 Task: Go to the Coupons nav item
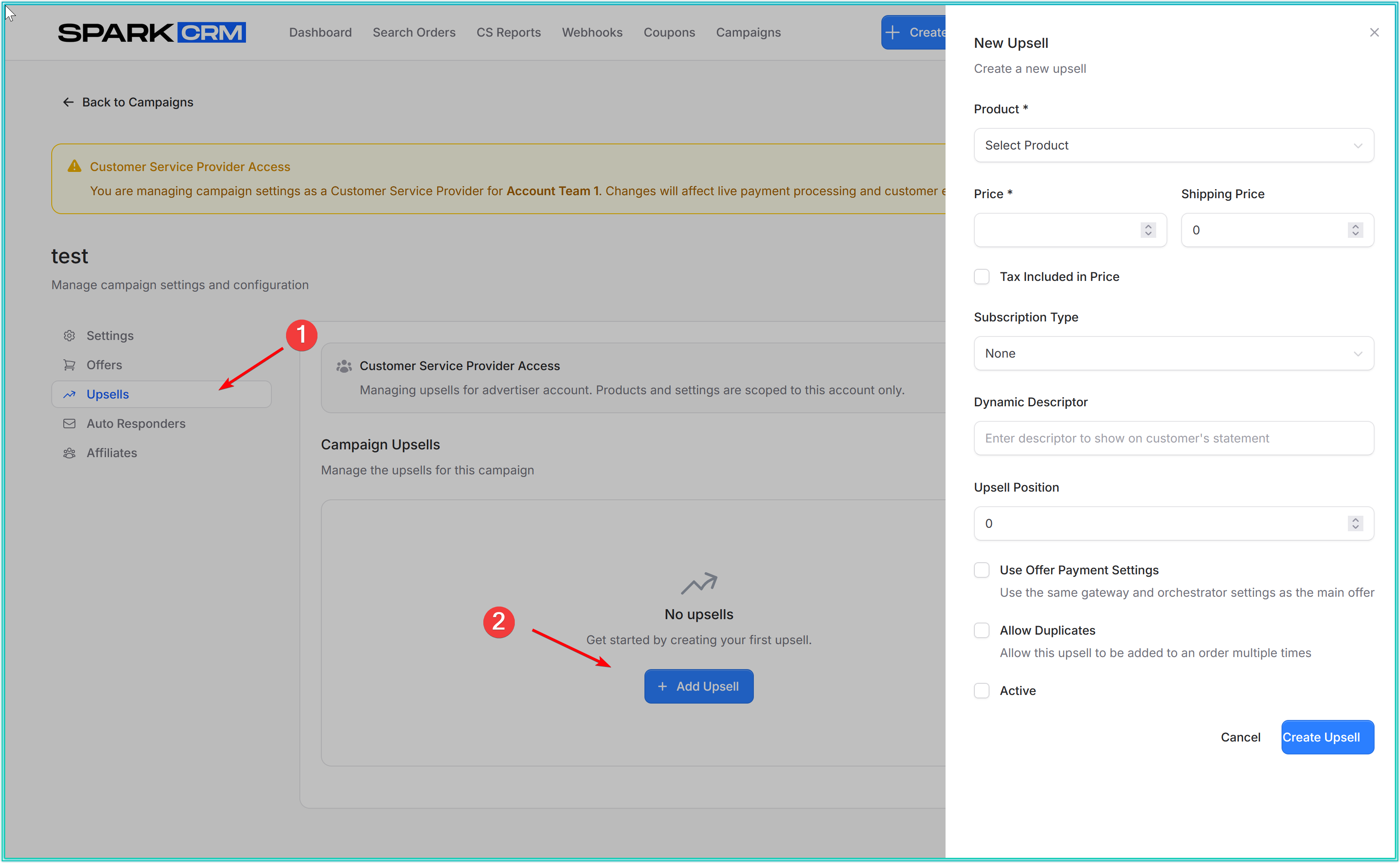coord(669,33)
